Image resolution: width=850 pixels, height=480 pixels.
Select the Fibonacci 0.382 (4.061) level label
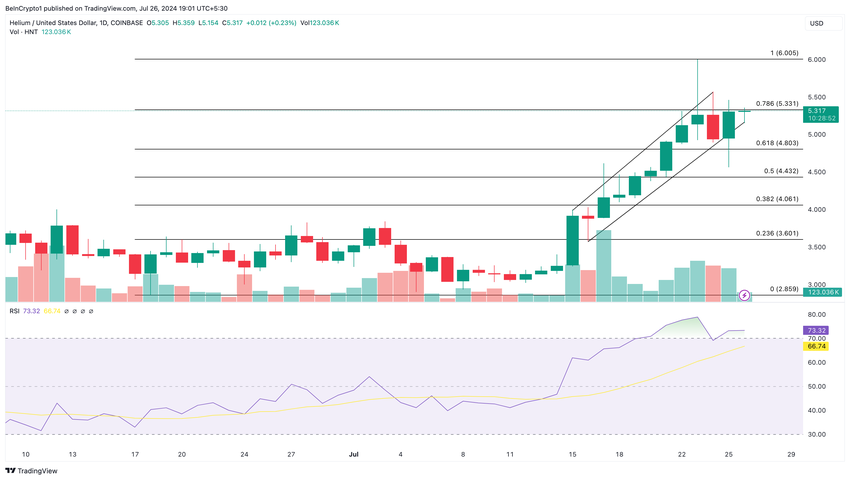[777, 199]
